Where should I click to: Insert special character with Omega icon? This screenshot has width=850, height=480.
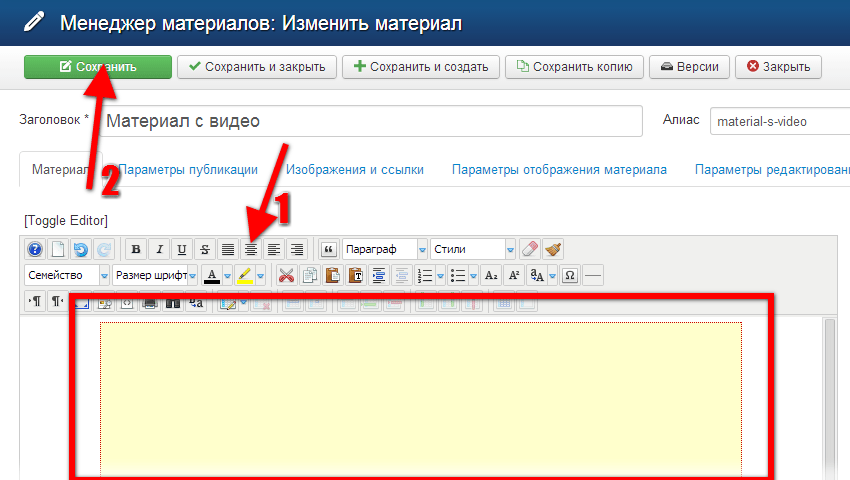click(571, 275)
